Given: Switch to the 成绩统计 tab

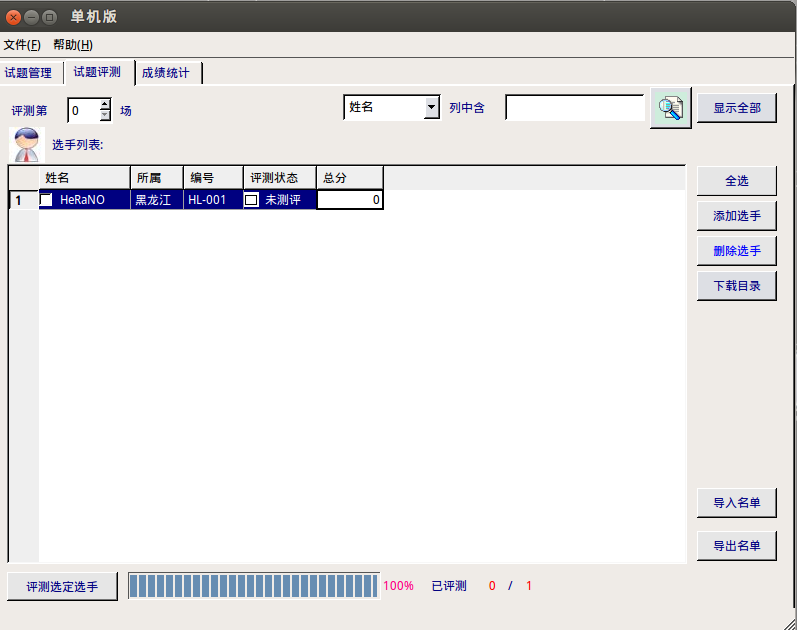Looking at the screenshot, I should click(166, 73).
